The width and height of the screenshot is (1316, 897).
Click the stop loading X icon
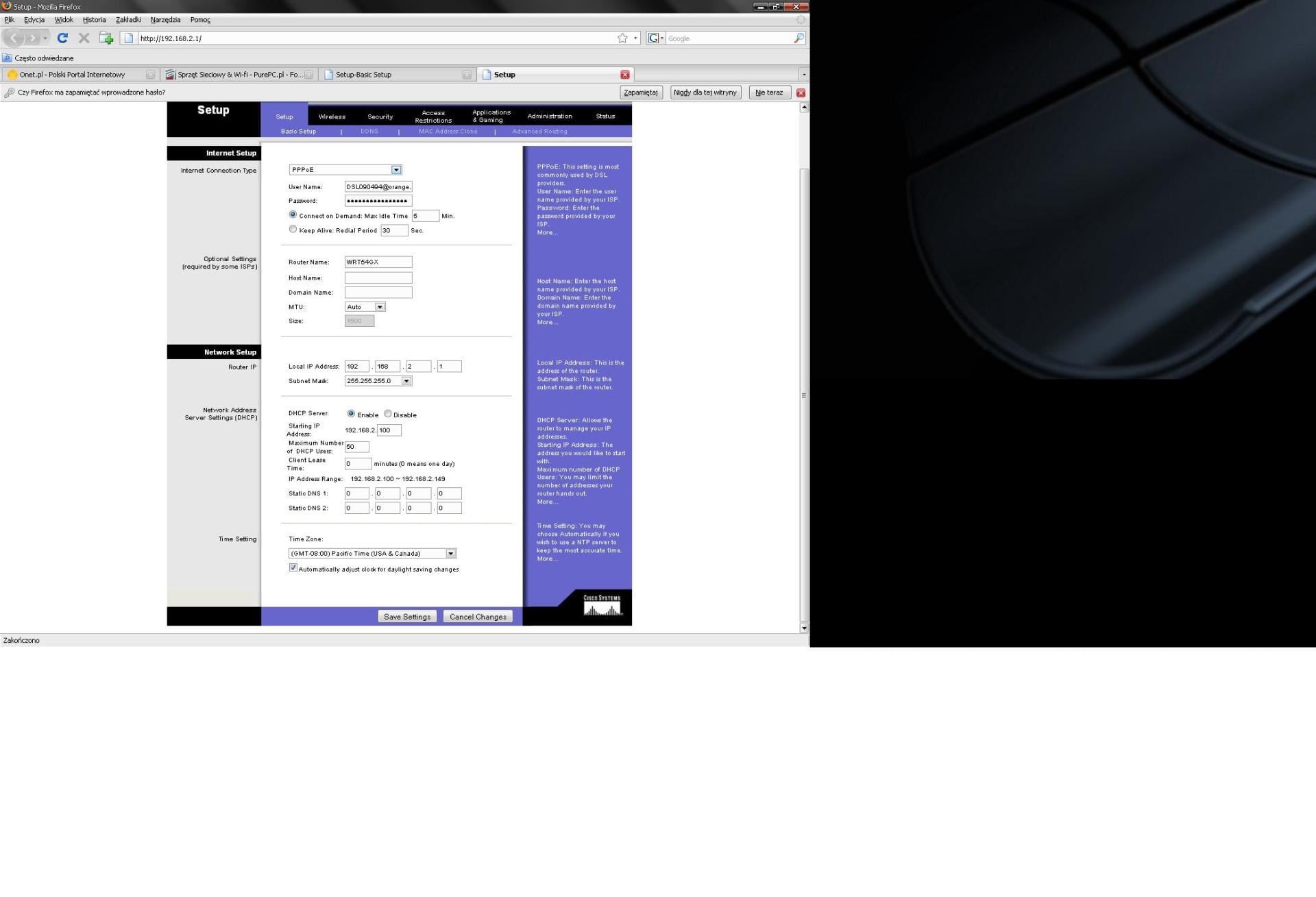pos(84,38)
